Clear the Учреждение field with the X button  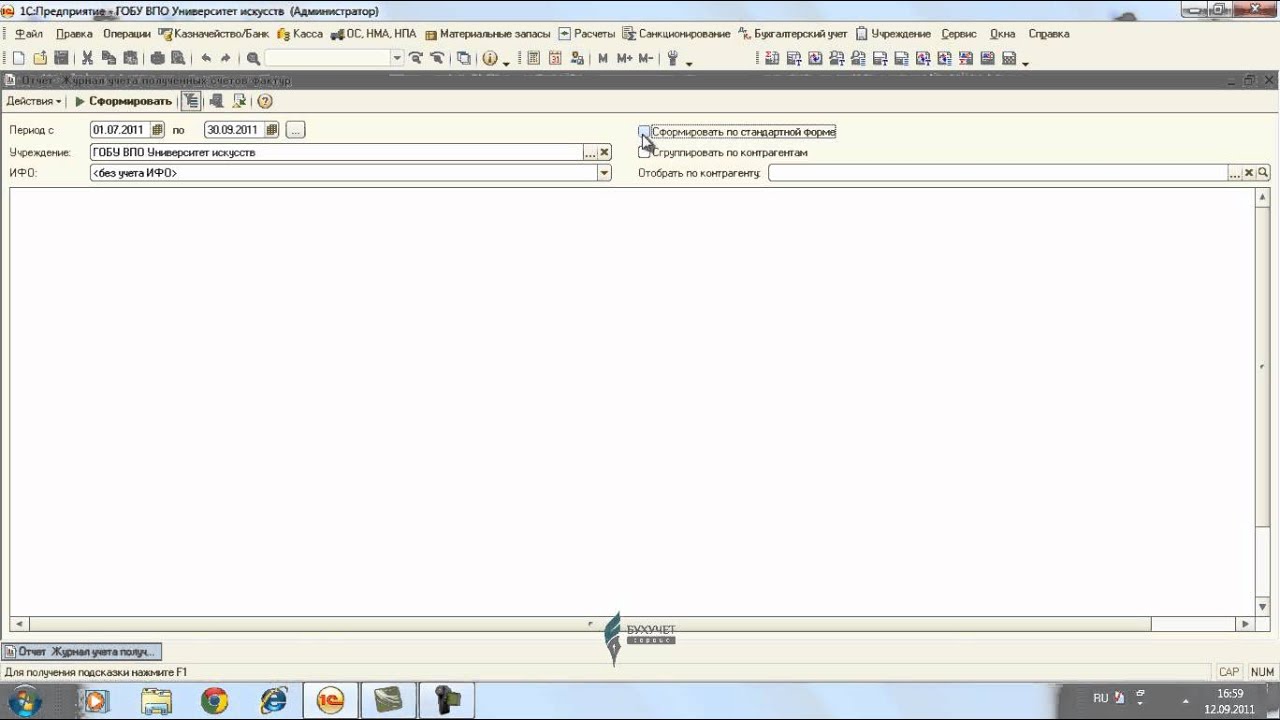coord(605,152)
